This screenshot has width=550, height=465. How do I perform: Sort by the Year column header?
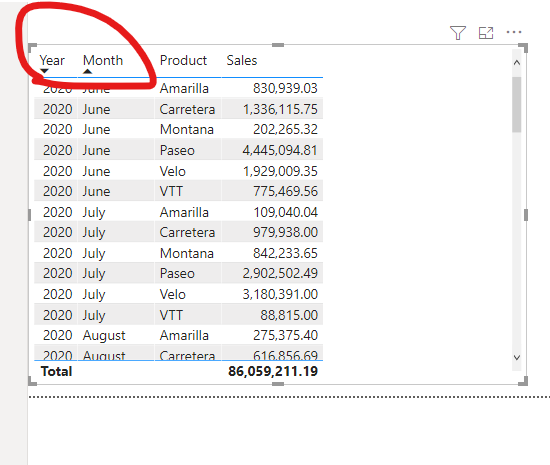tap(52, 60)
